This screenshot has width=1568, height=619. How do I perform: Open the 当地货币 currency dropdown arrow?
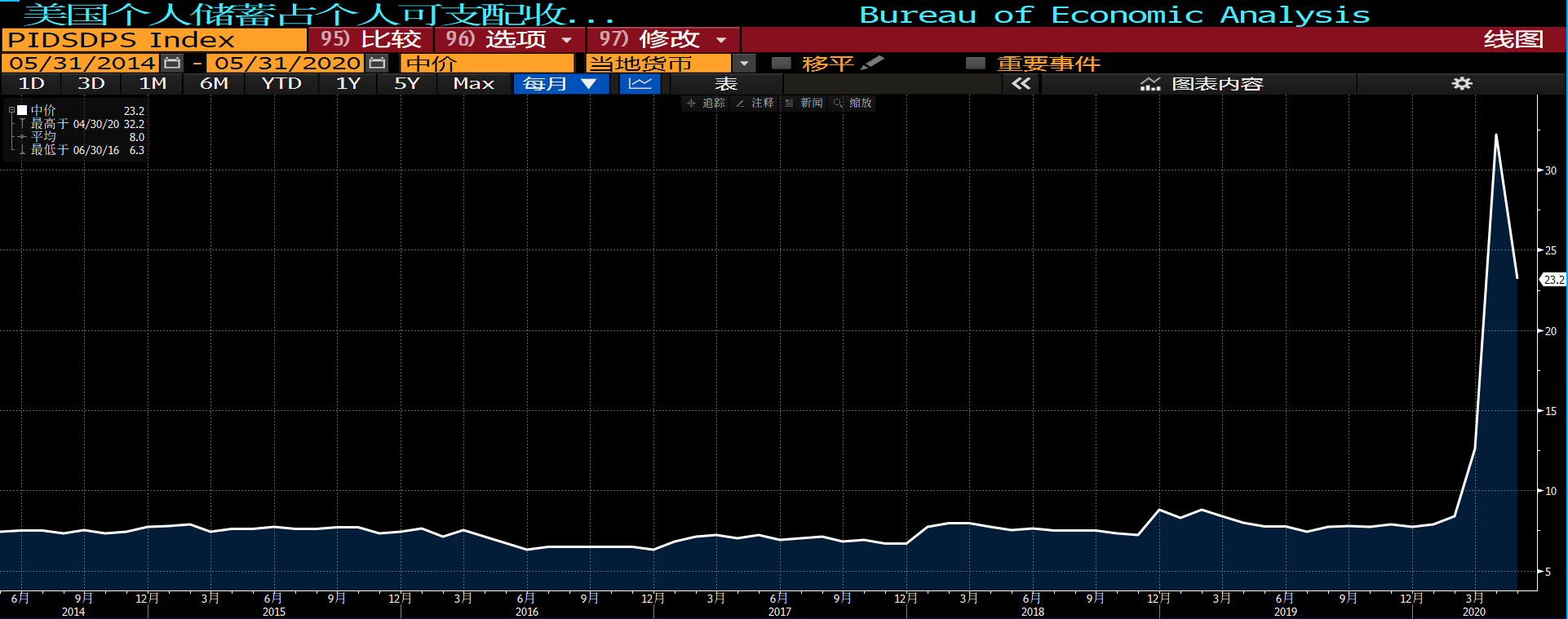[x=744, y=63]
